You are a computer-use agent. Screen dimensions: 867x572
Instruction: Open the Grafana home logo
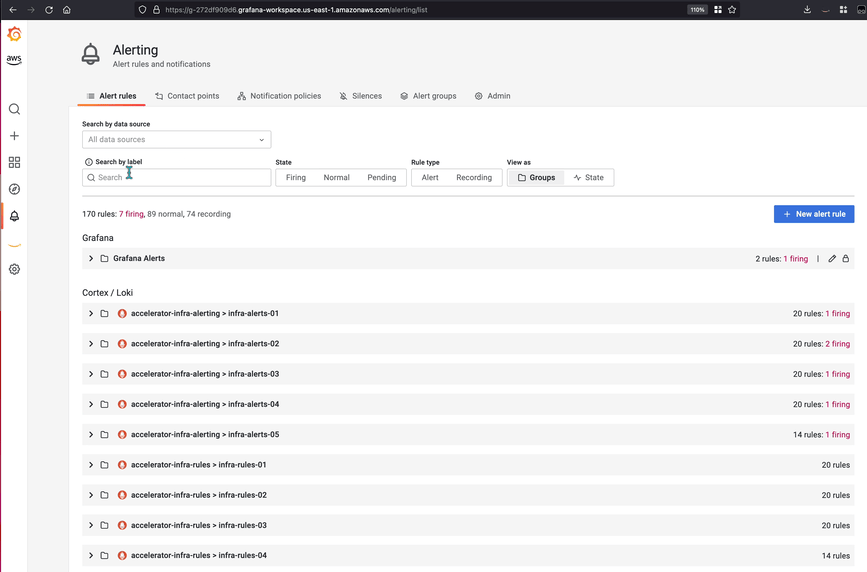point(14,34)
